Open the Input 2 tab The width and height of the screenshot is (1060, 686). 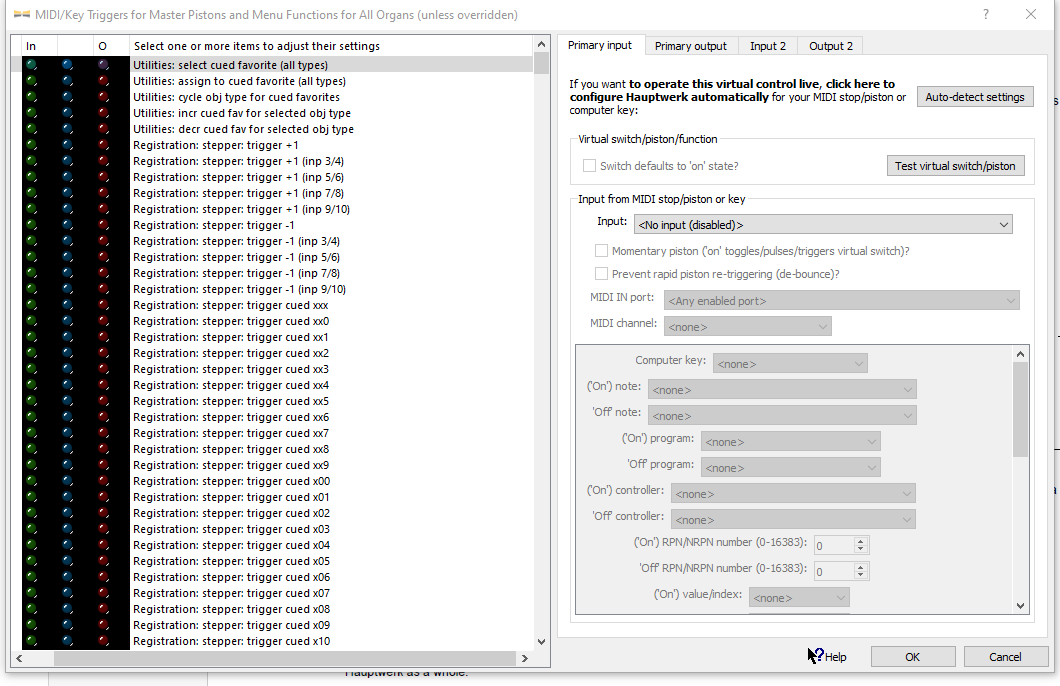[767, 46]
